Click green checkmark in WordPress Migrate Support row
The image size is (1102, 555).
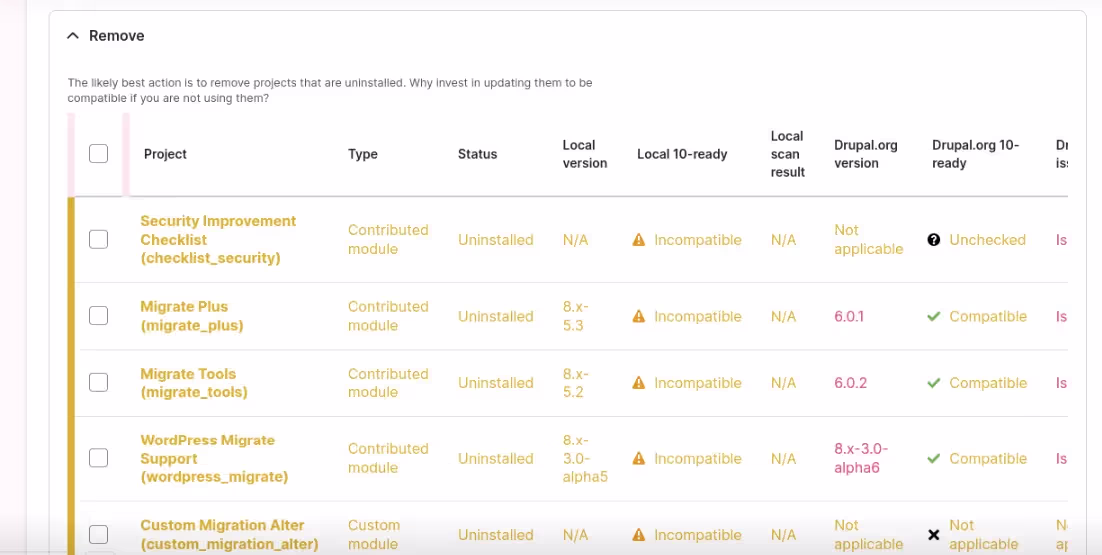tap(933, 458)
